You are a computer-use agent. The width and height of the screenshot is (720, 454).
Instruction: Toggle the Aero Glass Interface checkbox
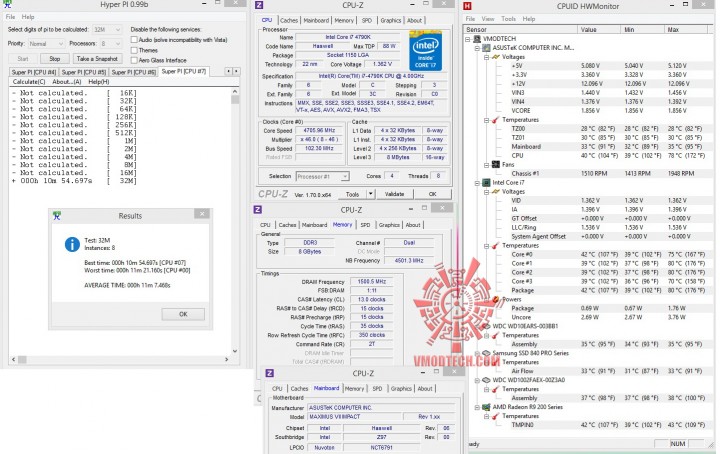click(134, 60)
